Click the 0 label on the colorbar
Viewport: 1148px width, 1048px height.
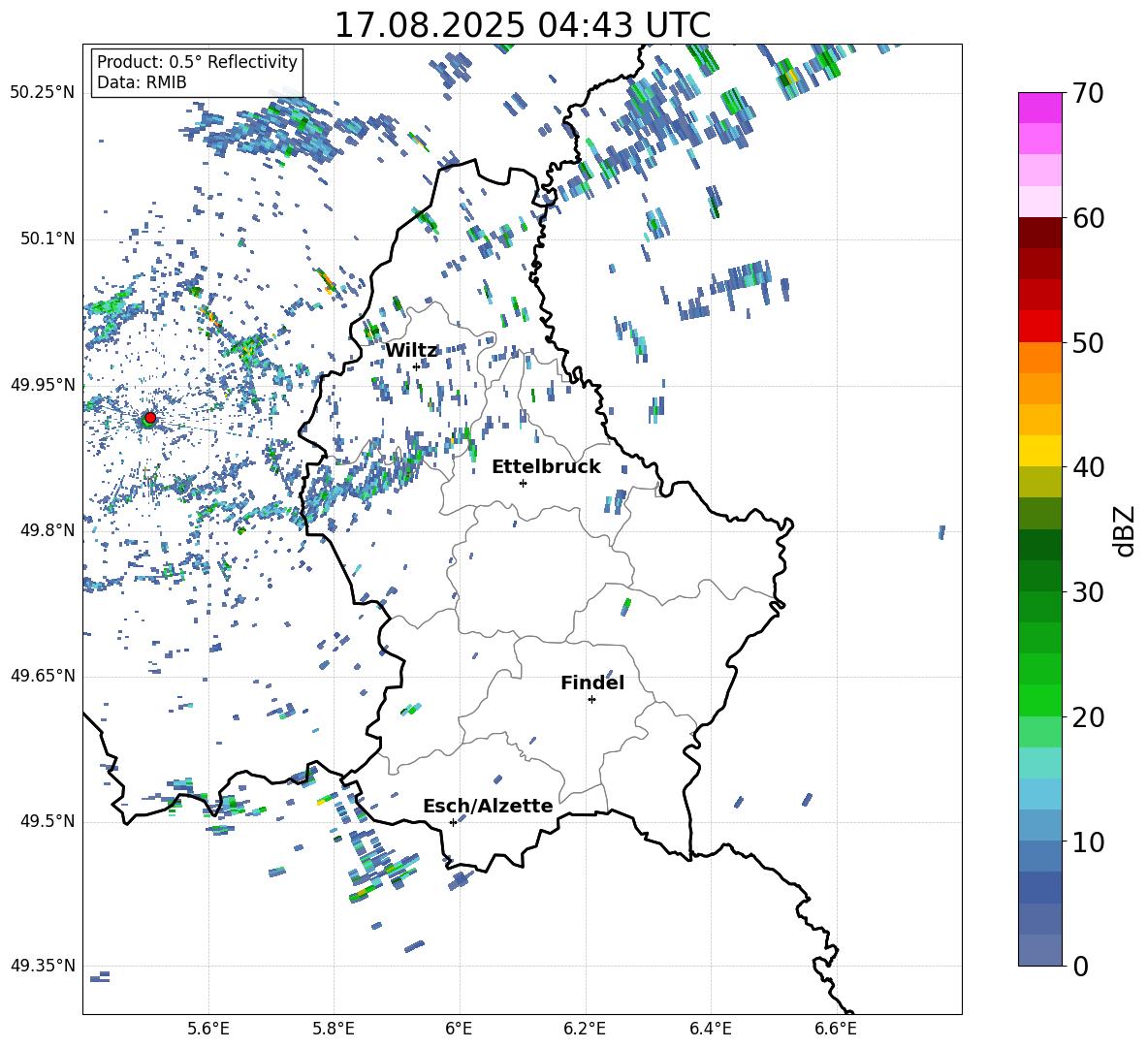(x=1080, y=966)
